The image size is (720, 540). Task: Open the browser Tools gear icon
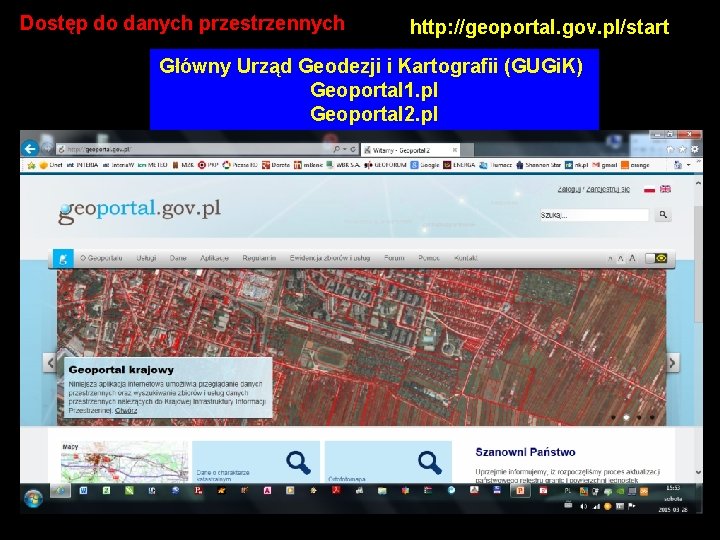coord(695,149)
